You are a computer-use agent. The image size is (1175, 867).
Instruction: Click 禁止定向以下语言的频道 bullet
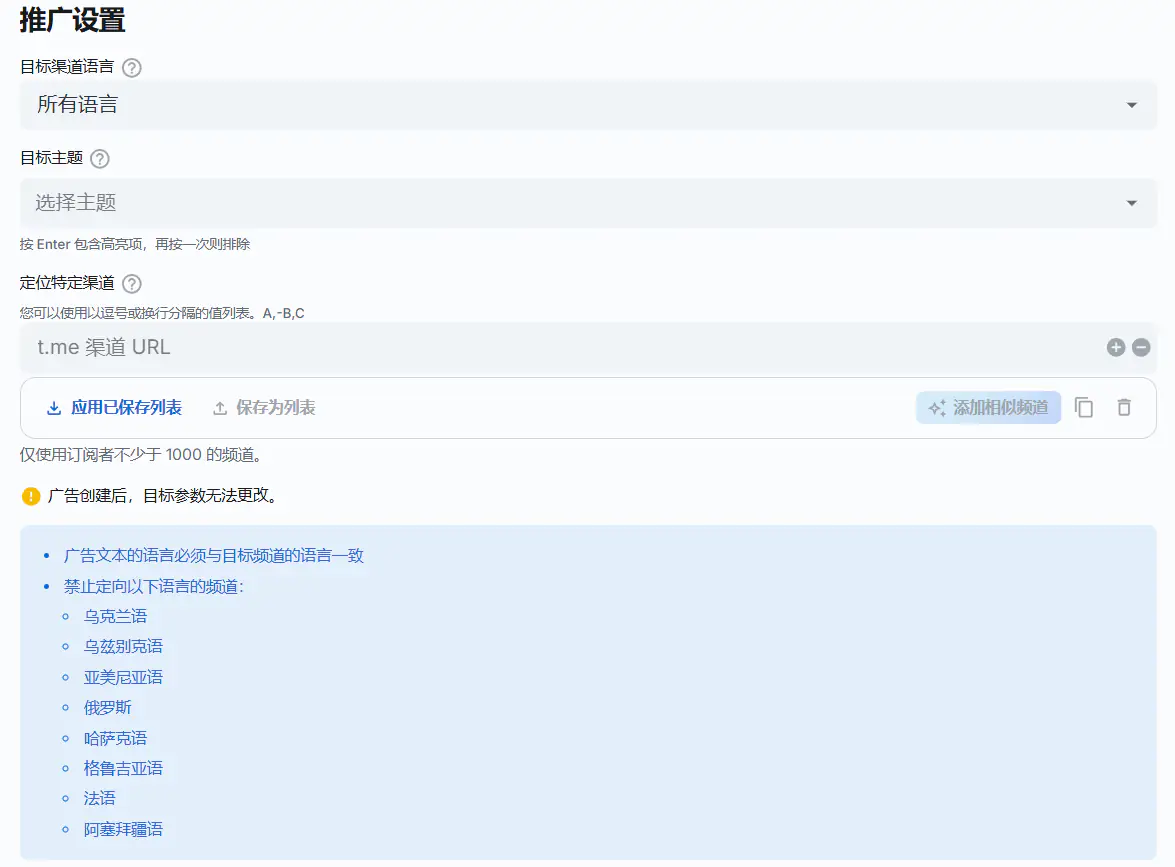154,586
